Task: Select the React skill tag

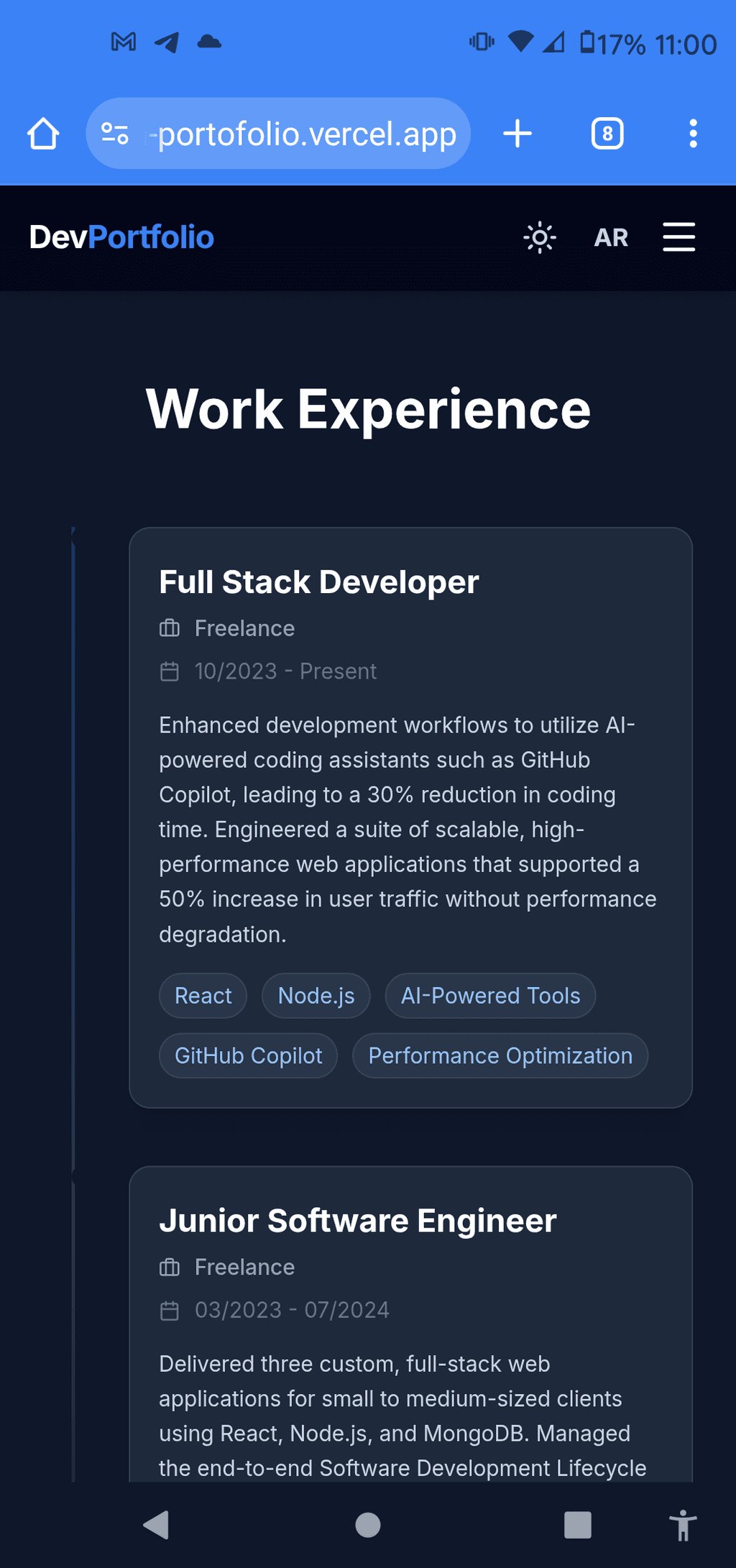Action: (x=203, y=996)
